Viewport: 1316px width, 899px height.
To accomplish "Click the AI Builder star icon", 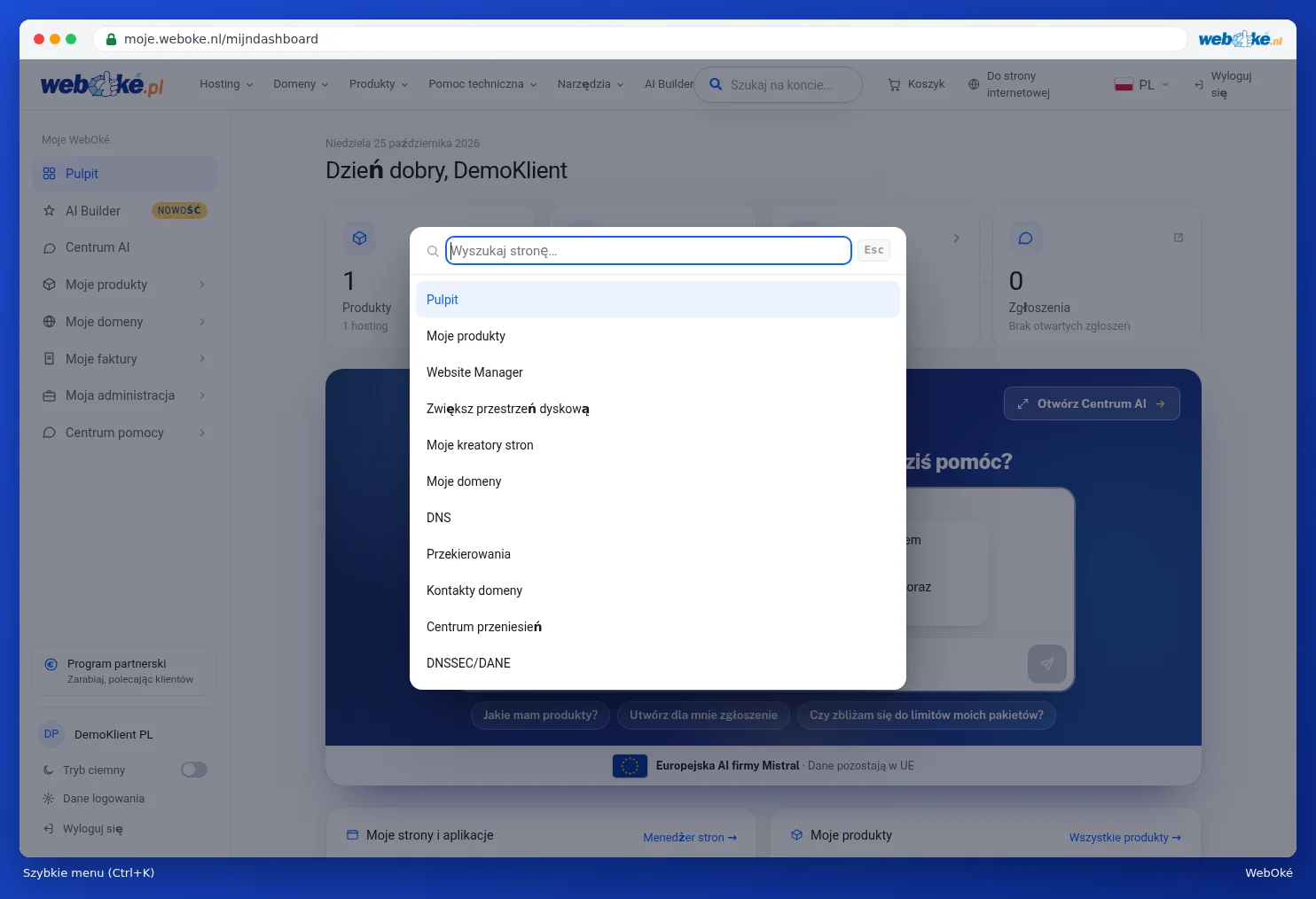I will 49,211.
